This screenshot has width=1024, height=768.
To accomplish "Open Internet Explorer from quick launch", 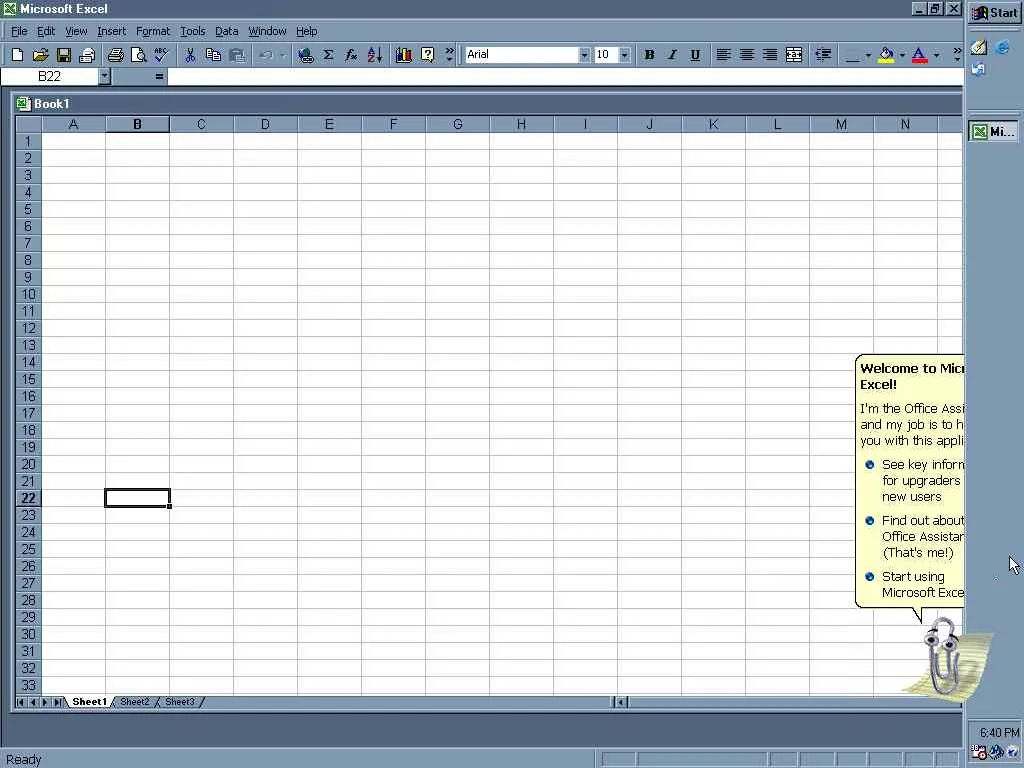I will (x=1002, y=47).
